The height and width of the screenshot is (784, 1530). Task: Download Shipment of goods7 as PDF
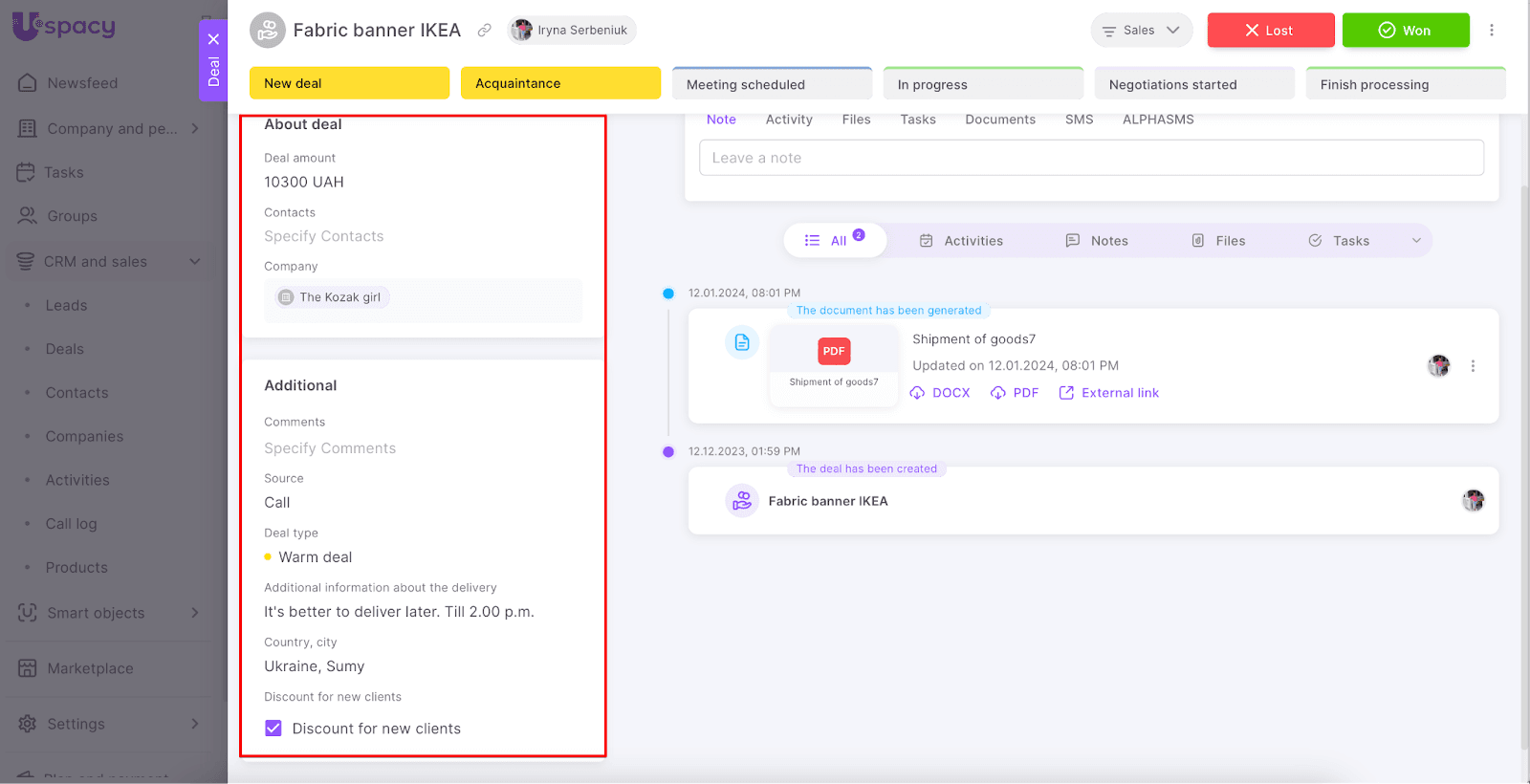click(1015, 393)
